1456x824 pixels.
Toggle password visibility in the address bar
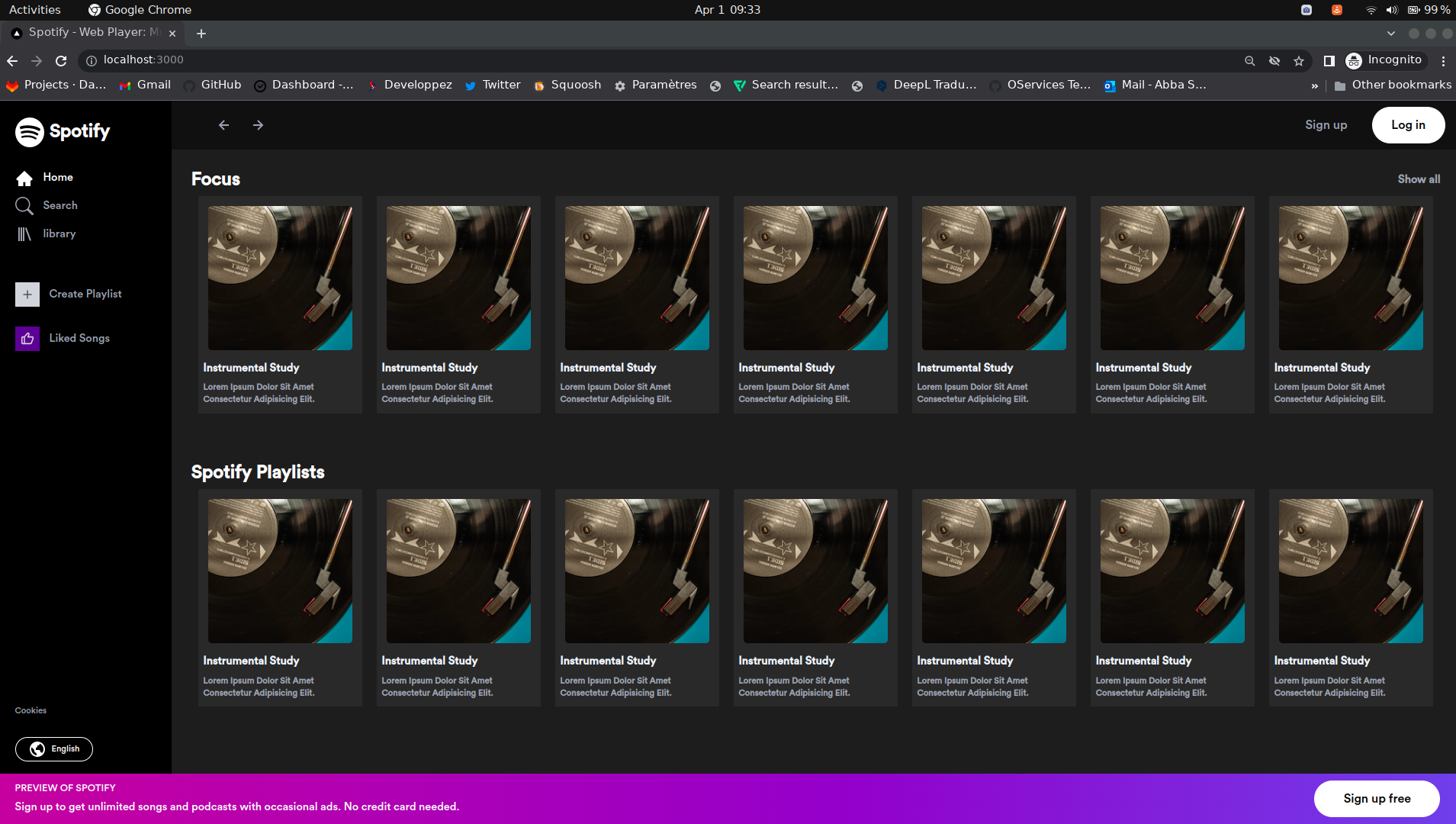1275,60
